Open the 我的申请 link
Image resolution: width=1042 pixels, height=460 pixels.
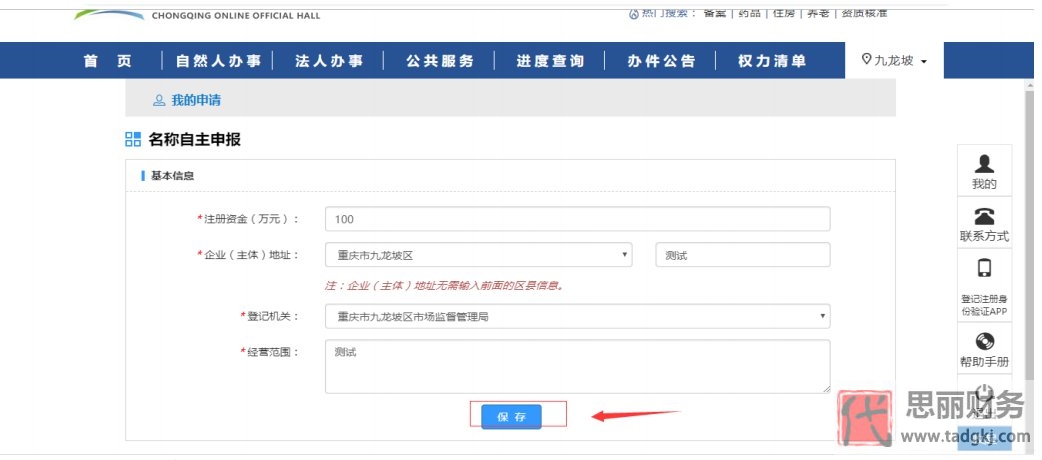tap(196, 100)
